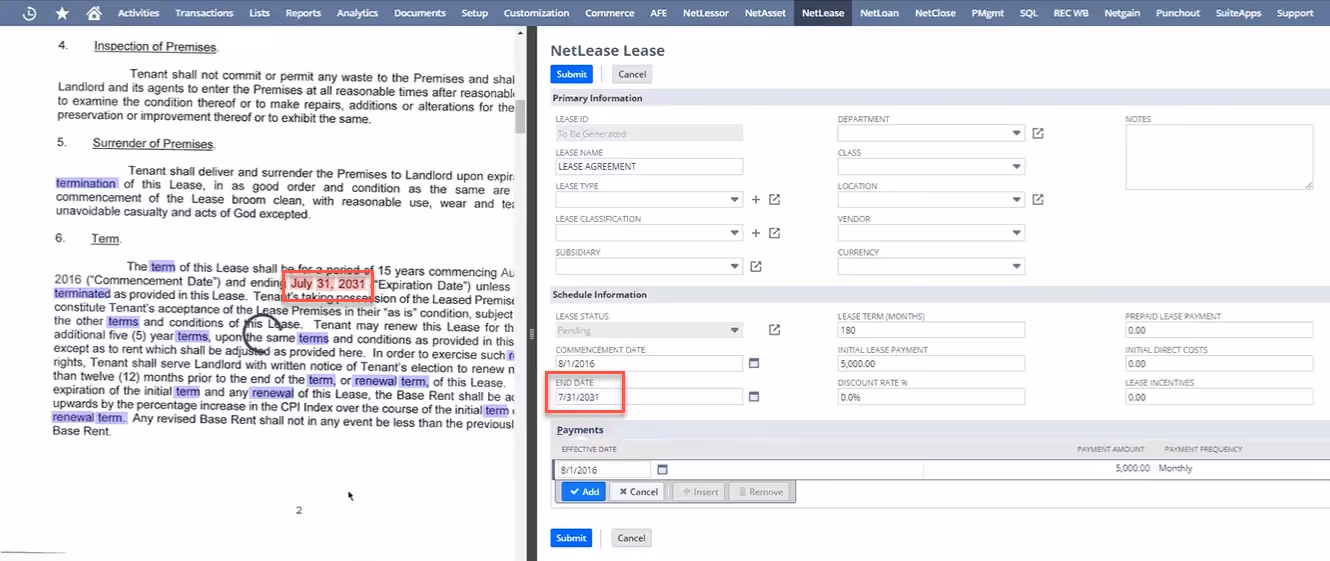Open the AFE menu
The width and height of the screenshot is (1330, 561).
[x=659, y=13]
